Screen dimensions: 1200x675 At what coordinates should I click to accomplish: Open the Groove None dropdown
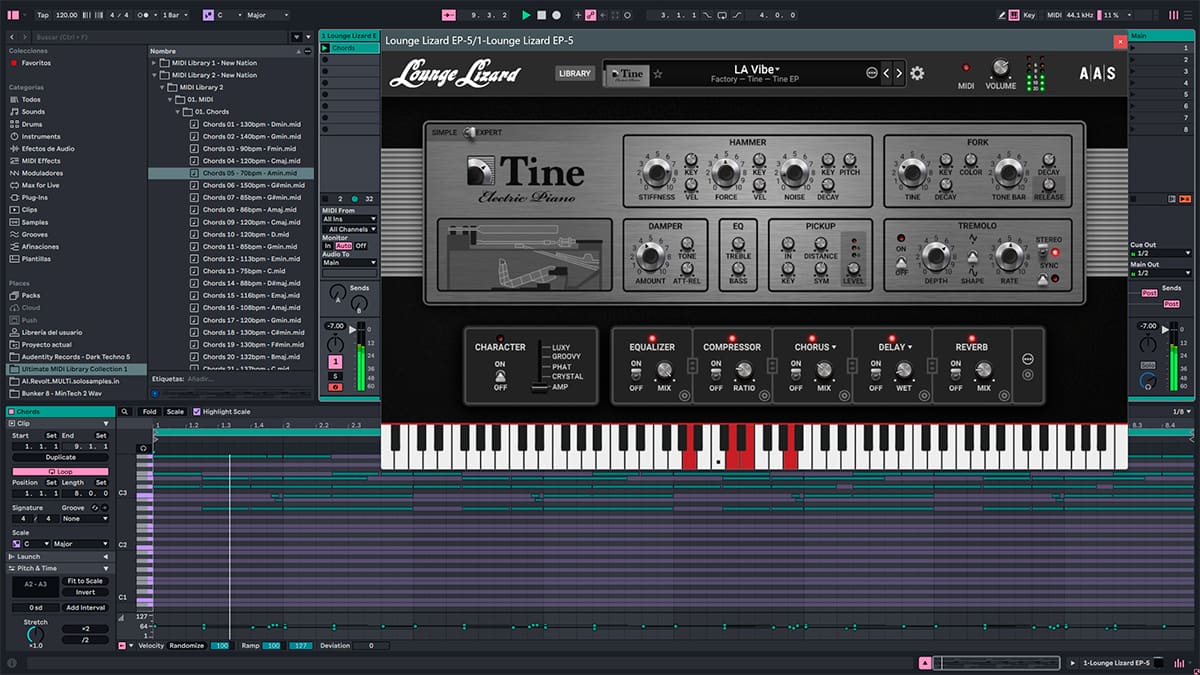point(84,519)
